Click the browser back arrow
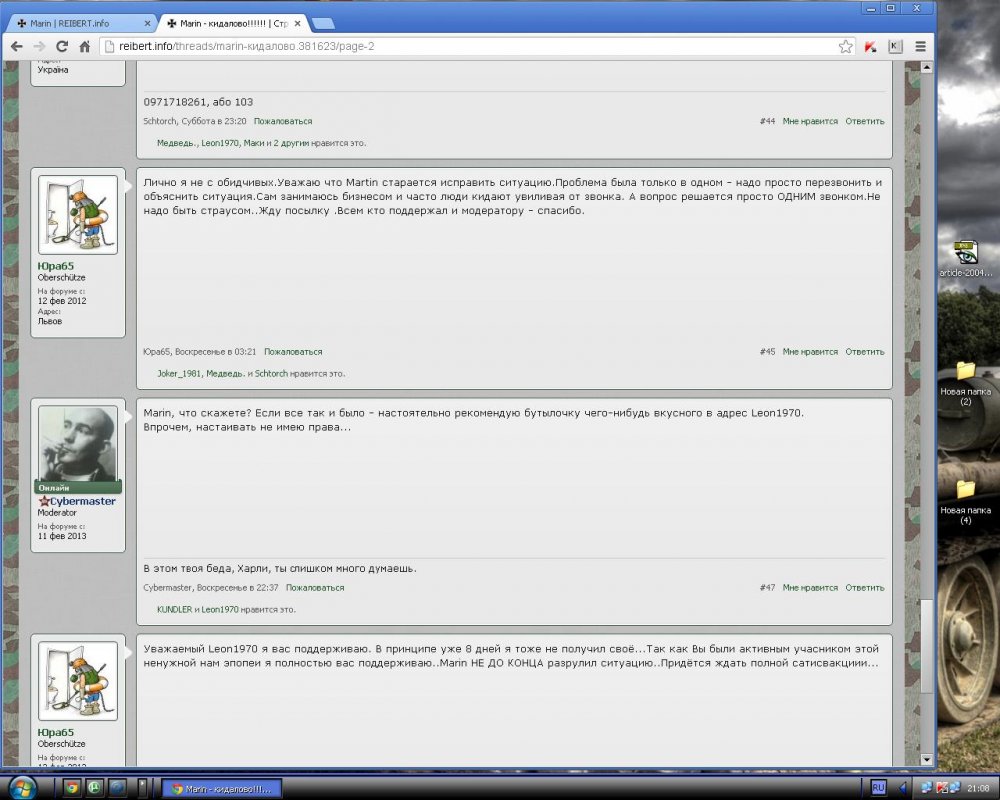Image resolution: width=1000 pixels, height=800 pixels. (x=17, y=47)
